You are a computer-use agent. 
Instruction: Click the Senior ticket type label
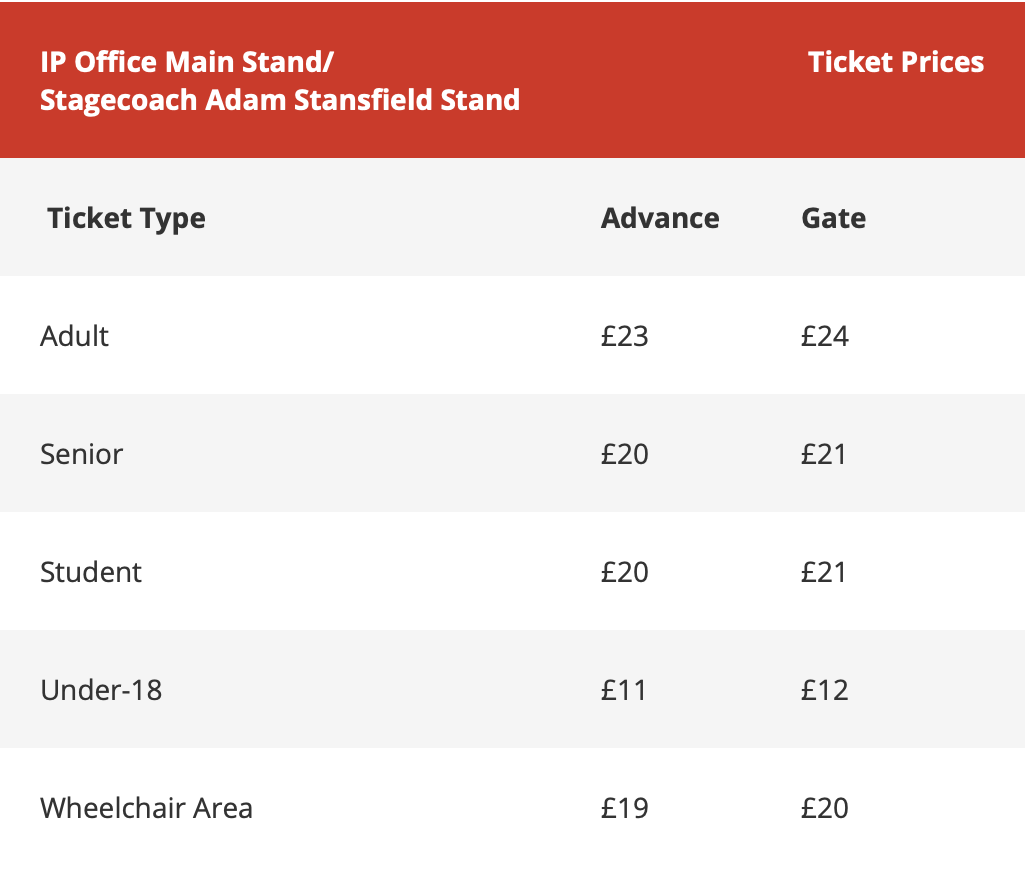pyautogui.click(x=81, y=454)
